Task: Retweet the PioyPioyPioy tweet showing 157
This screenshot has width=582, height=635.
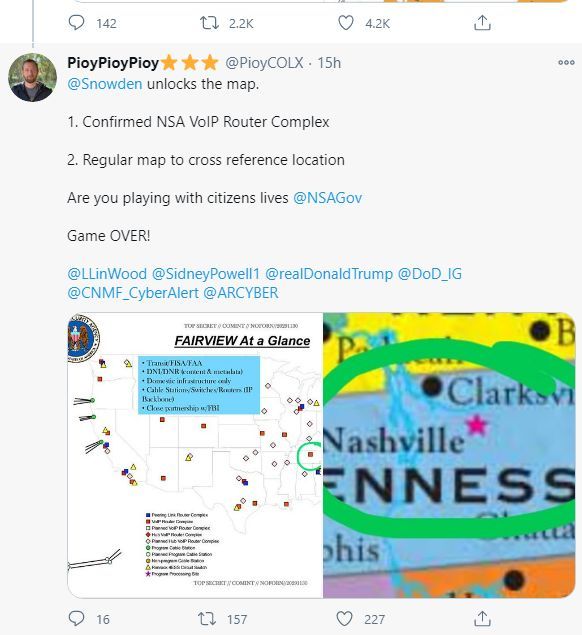Action: [207, 619]
